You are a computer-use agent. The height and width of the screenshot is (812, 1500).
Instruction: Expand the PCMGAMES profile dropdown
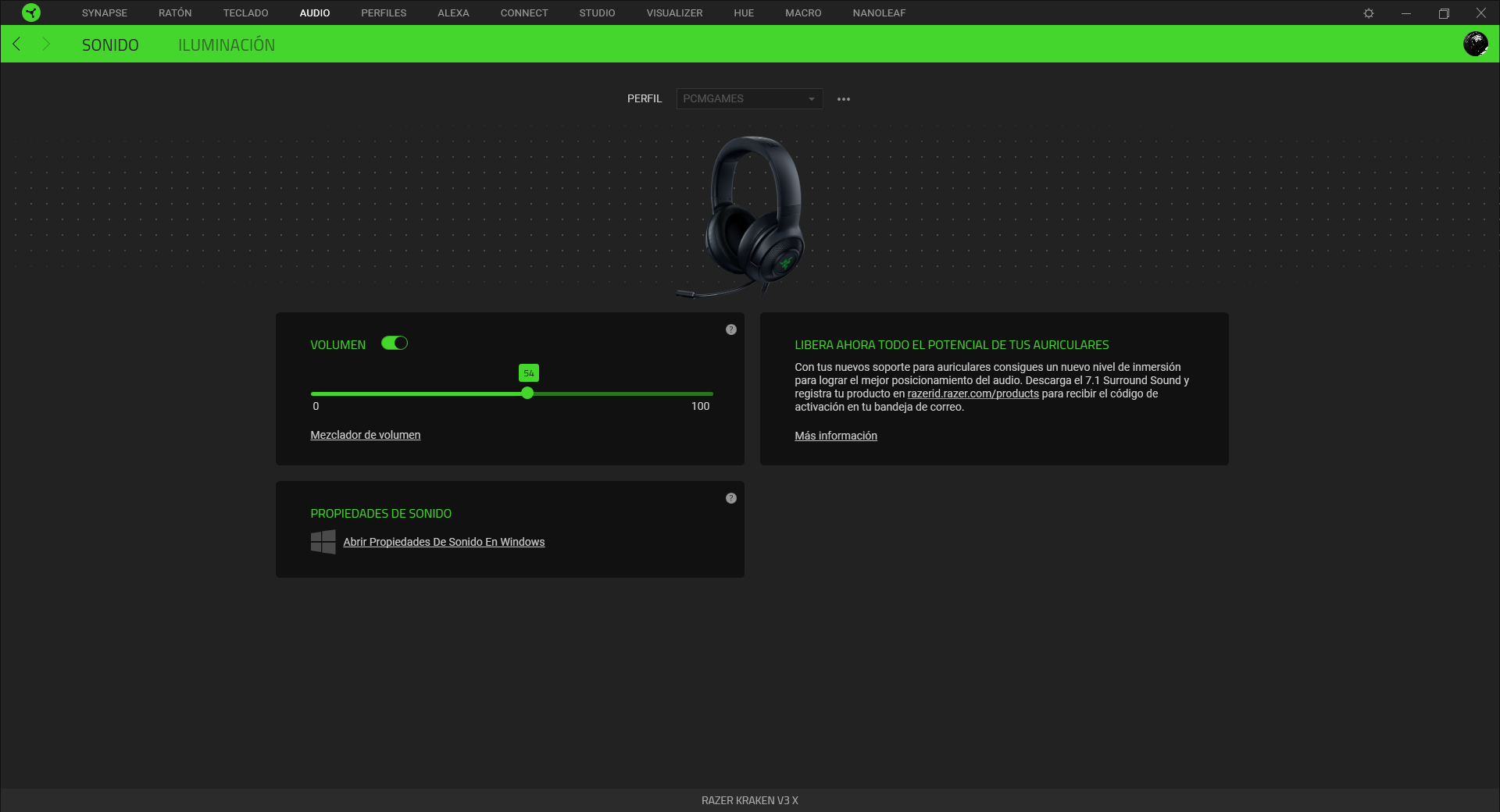pos(749,98)
